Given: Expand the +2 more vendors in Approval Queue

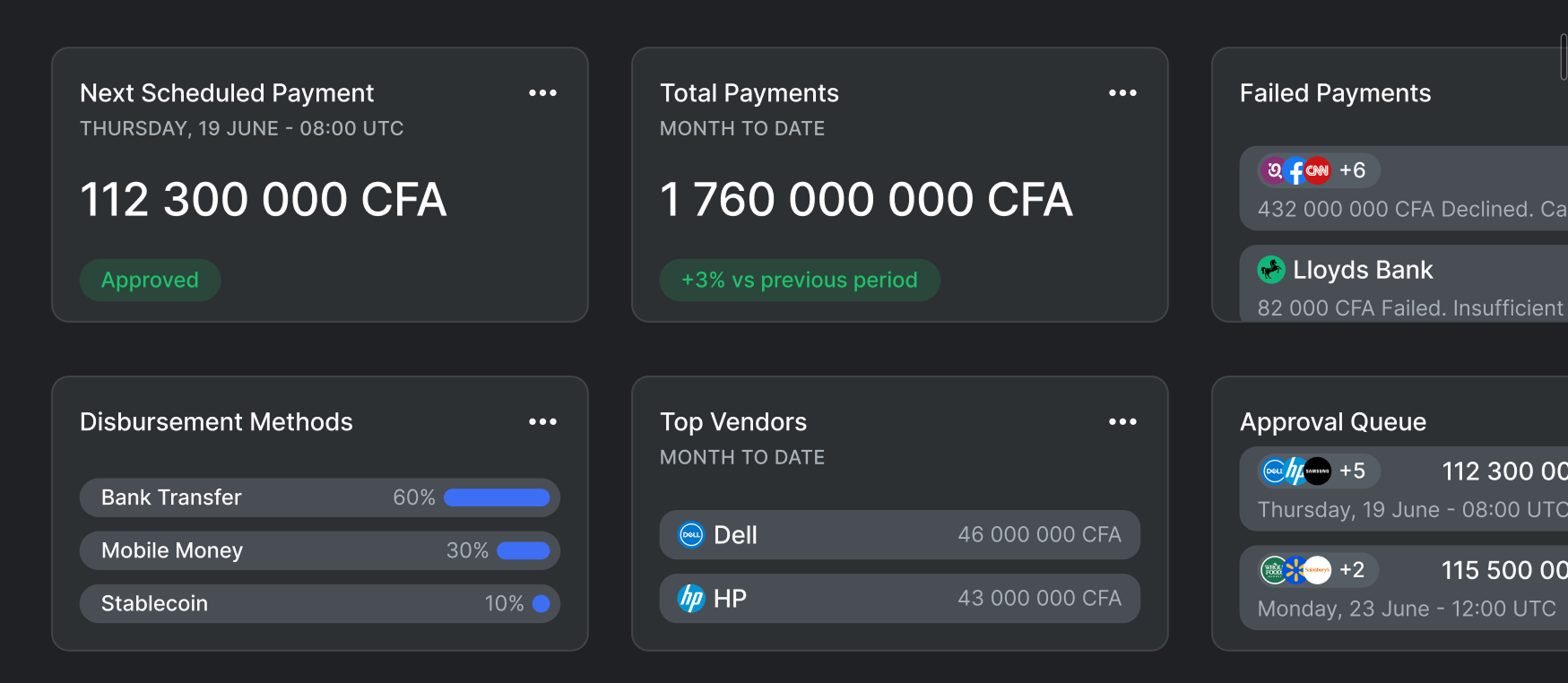Looking at the screenshot, I should coord(1352,569).
